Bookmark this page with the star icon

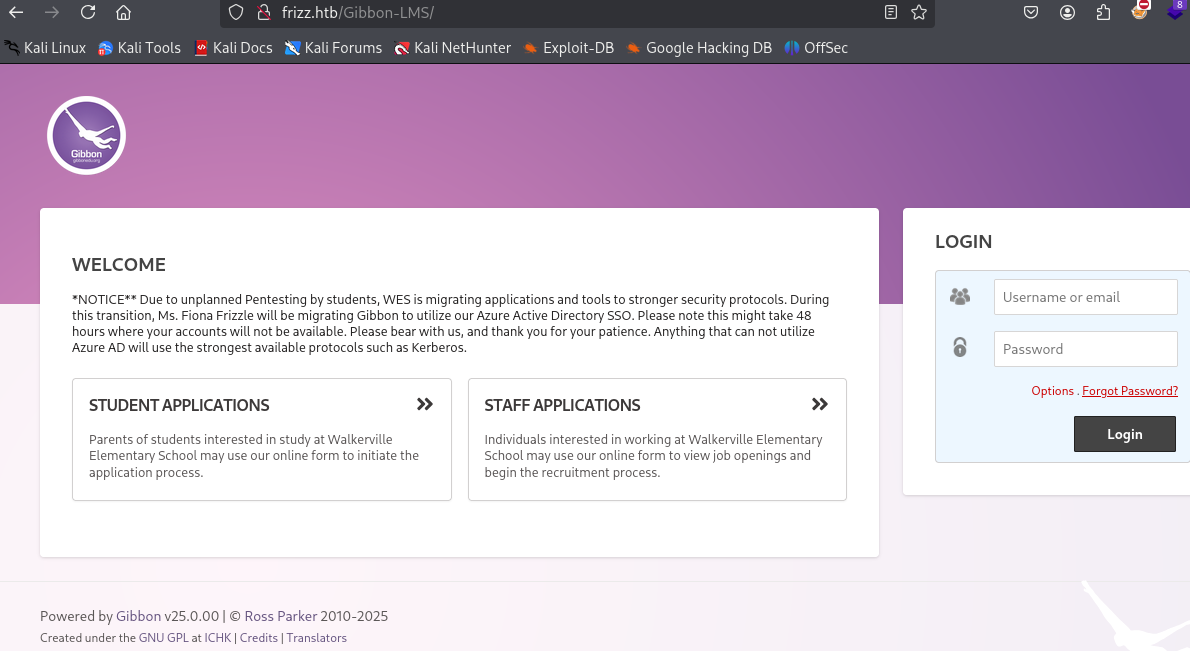919,13
